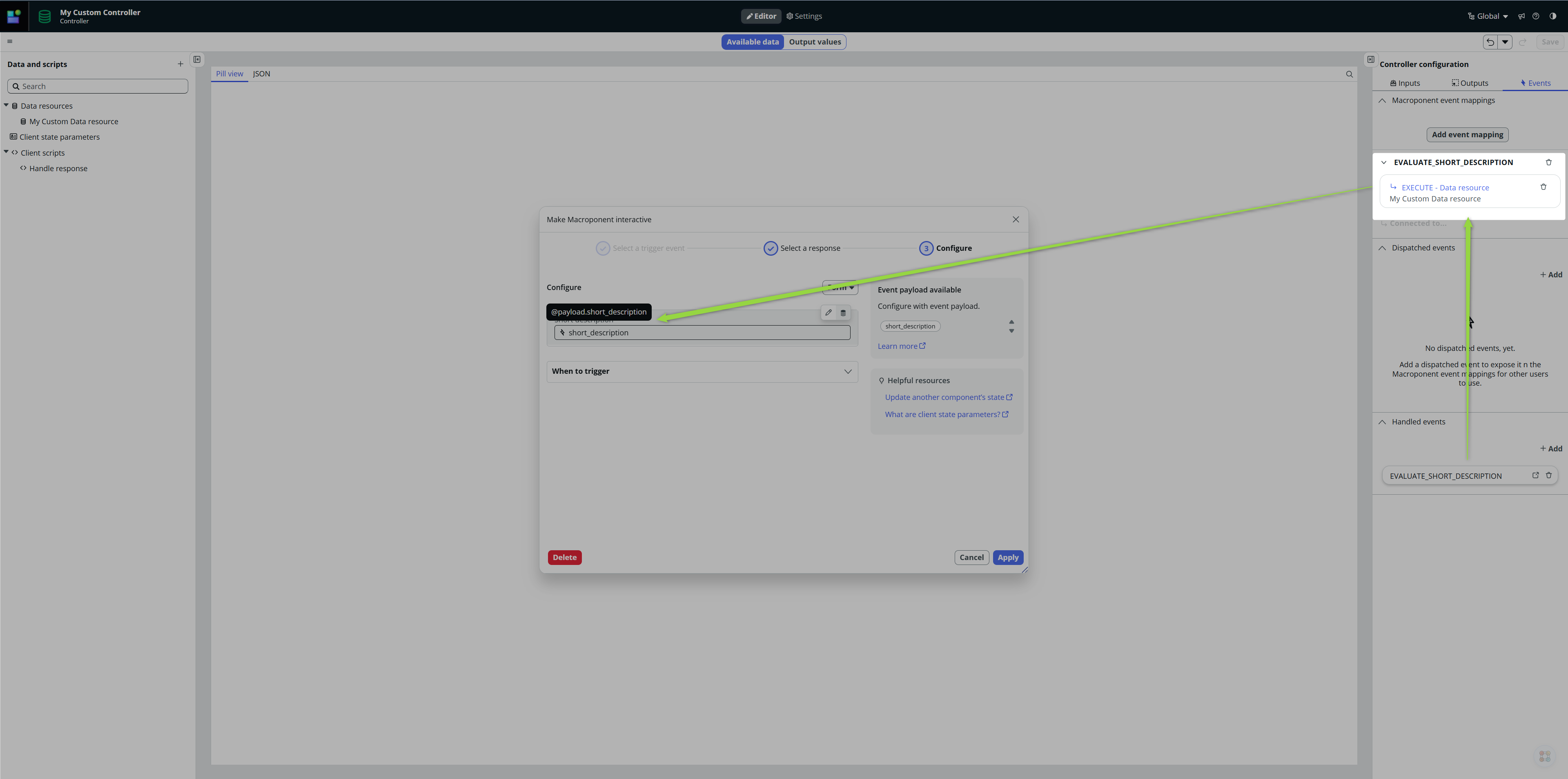1568x779 pixels.
Task: Toggle the dark theme contrast icon
Action: (x=1553, y=16)
